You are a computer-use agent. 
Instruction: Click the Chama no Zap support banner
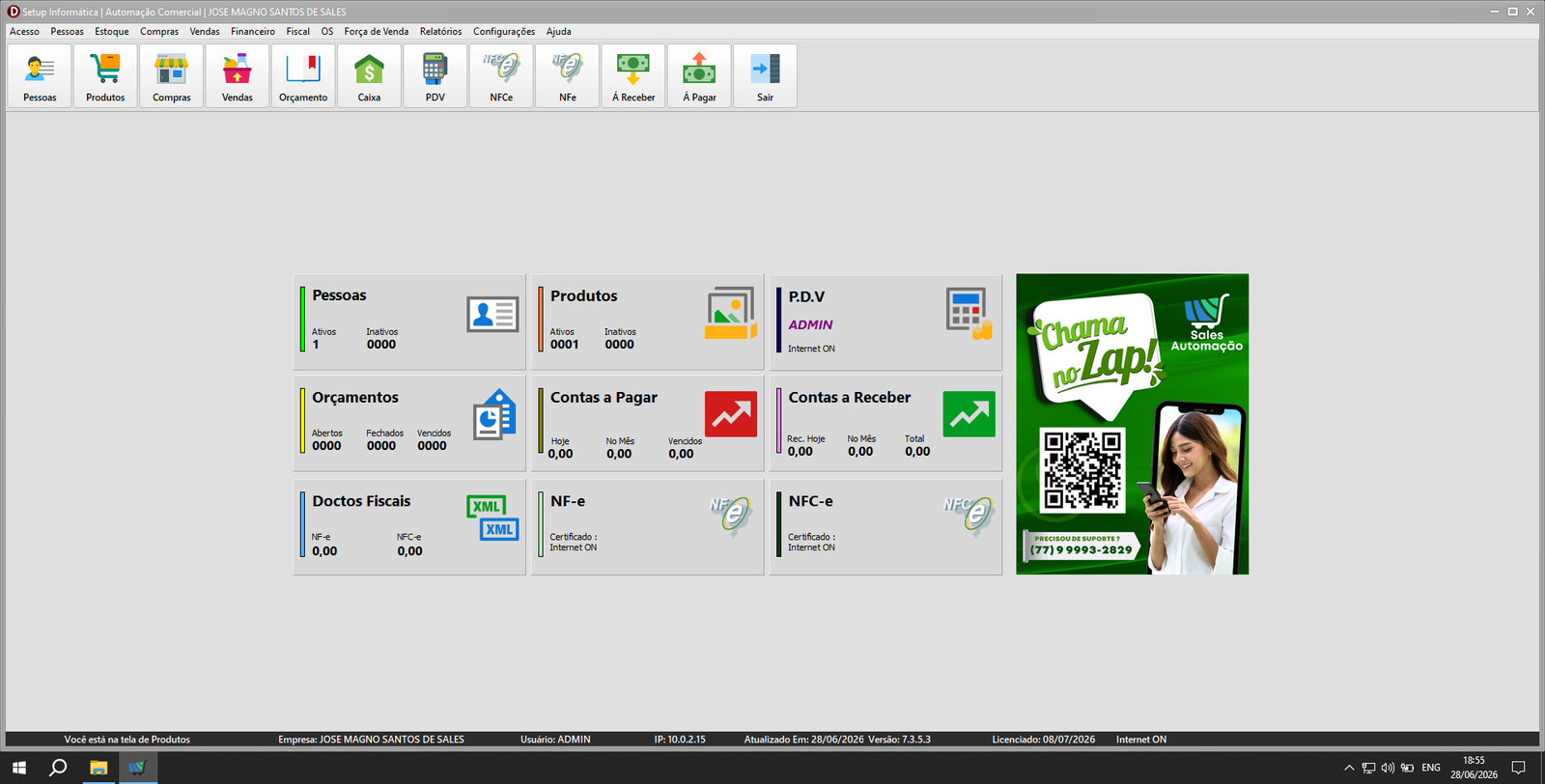(x=1132, y=424)
